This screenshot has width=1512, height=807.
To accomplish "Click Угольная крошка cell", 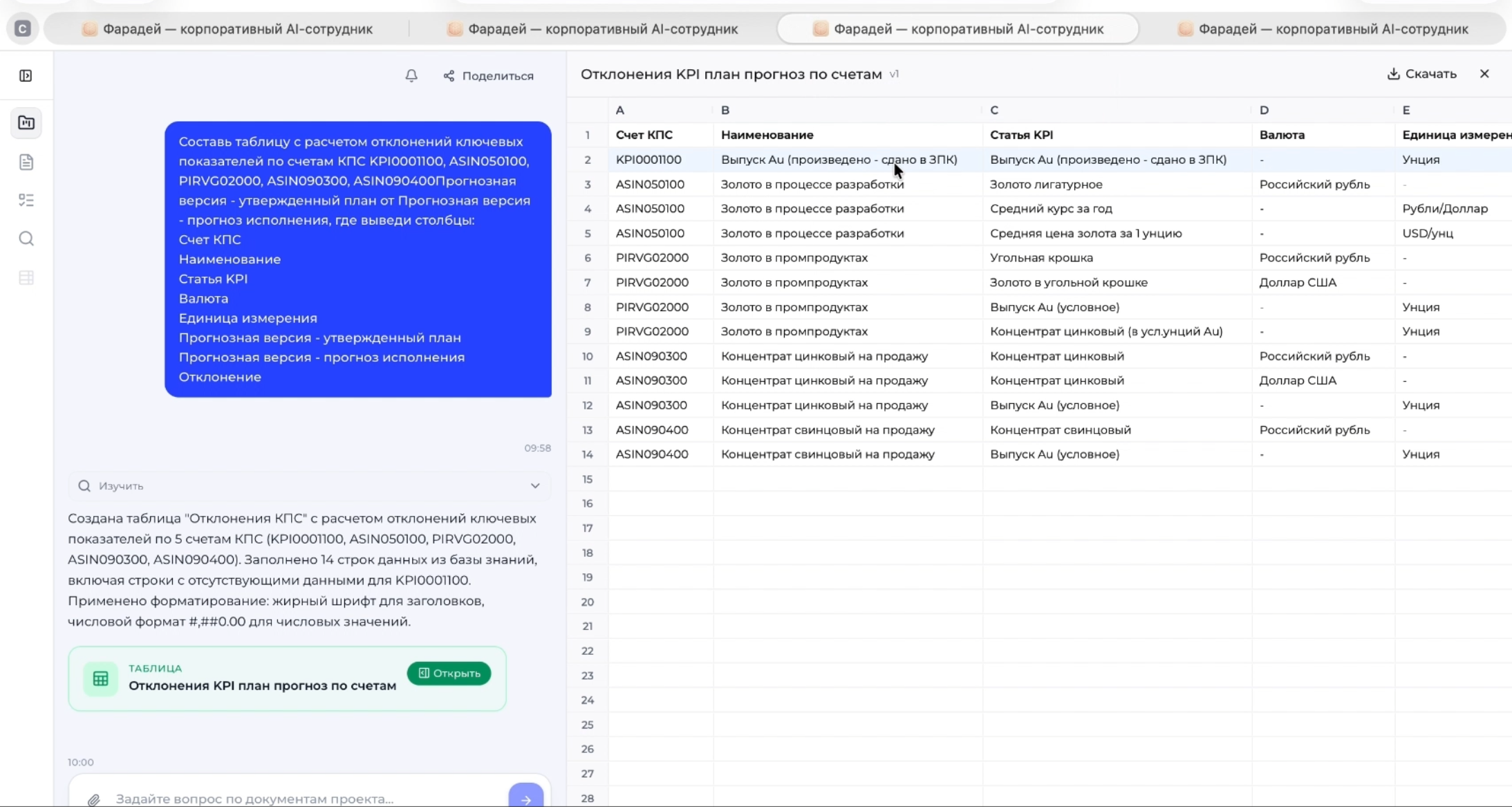I will (1117, 258).
